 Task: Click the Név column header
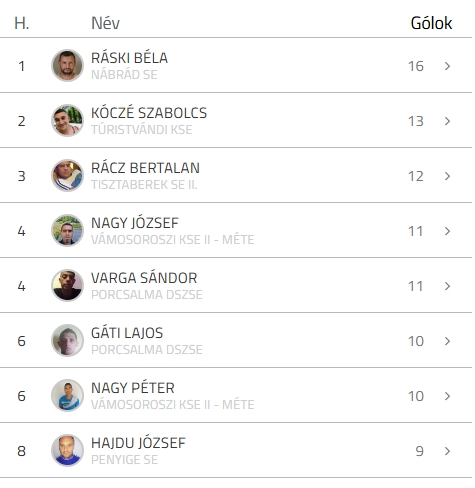[105, 23]
